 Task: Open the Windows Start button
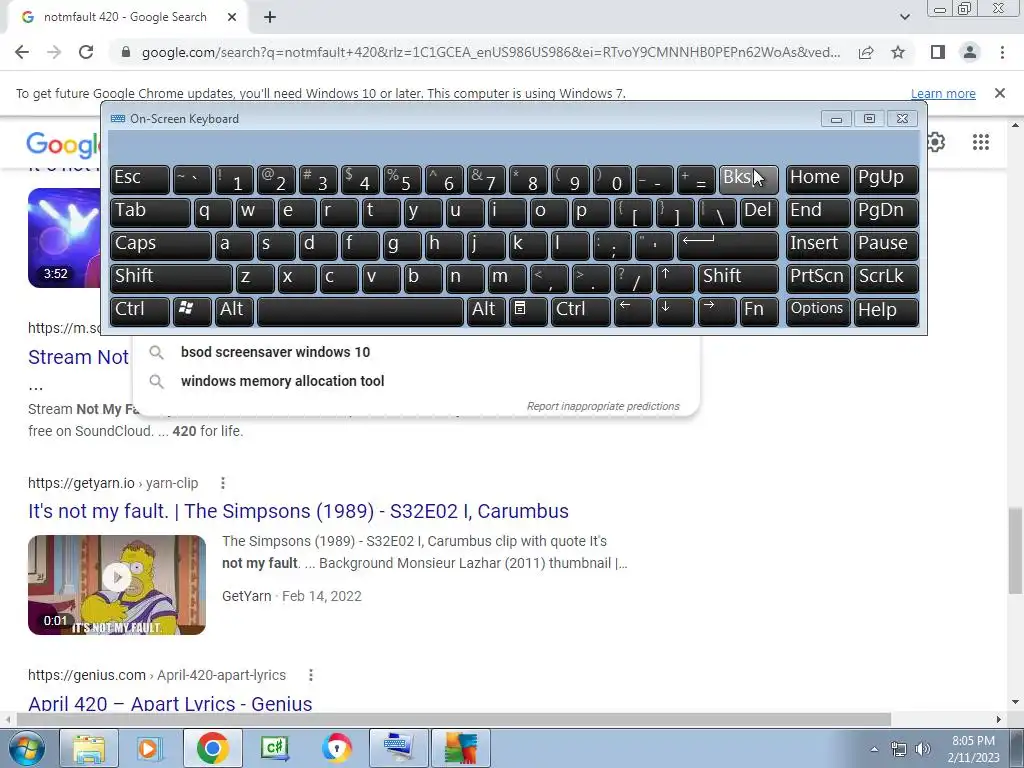[27, 748]
